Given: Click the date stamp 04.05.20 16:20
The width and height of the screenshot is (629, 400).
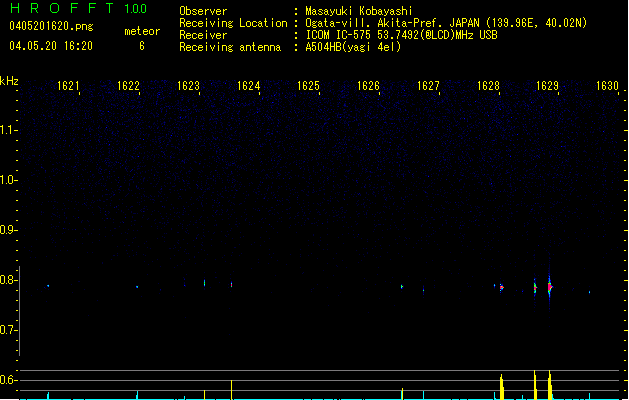Looking at the screenshot, I should (x=51, y=46).
